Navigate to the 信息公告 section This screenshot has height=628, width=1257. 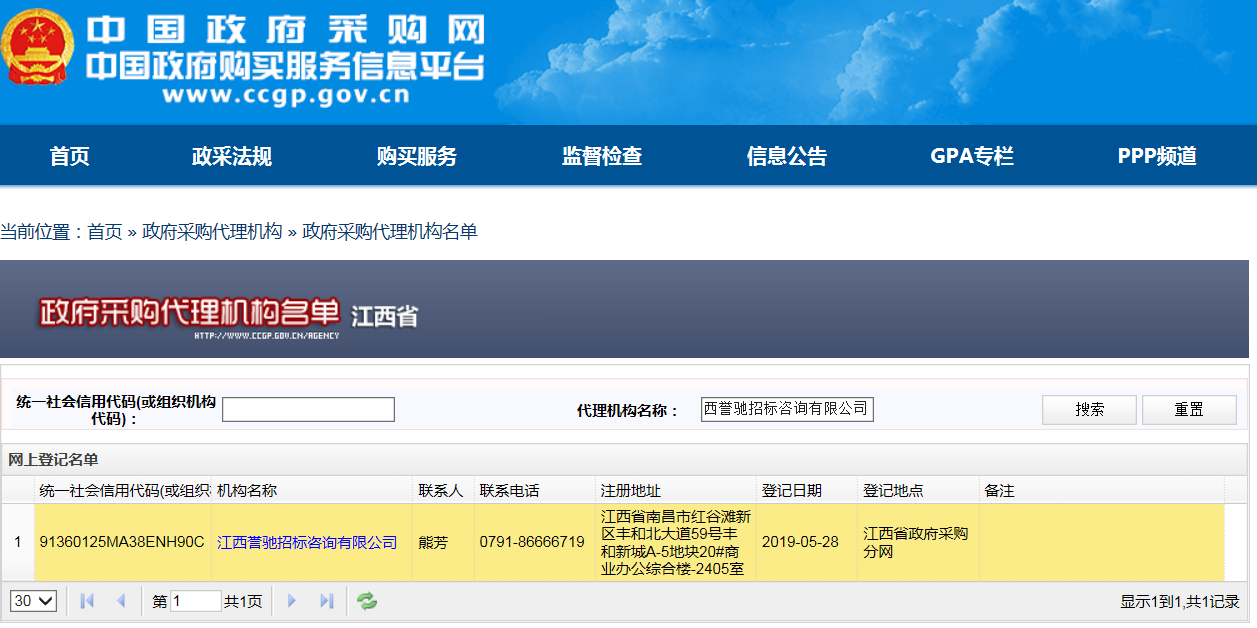787,156
